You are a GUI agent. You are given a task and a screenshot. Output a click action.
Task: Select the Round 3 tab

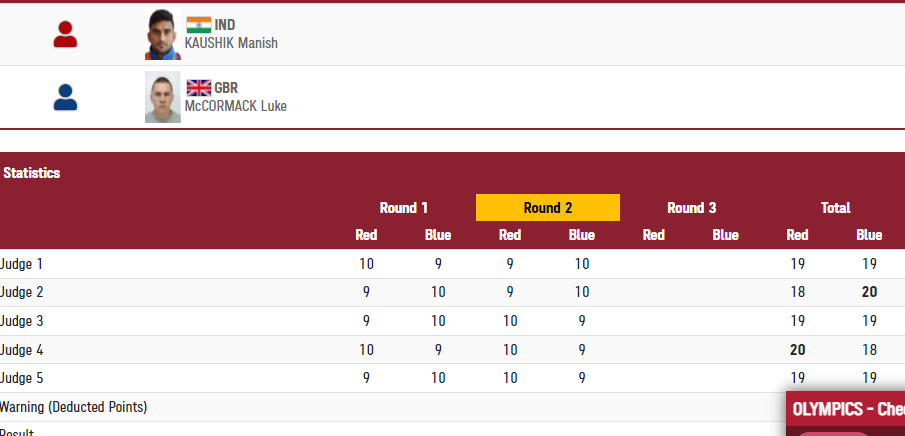click(692, 208)
